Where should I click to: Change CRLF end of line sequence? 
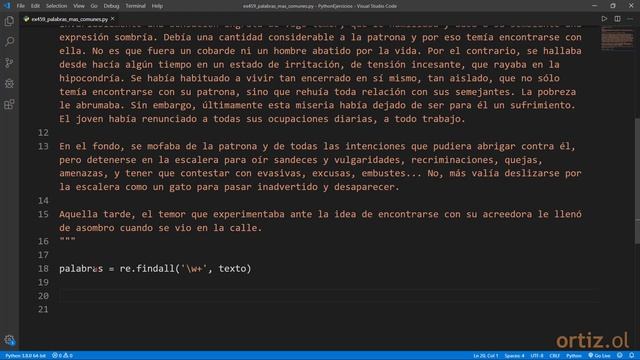click(x=554, y=356)
